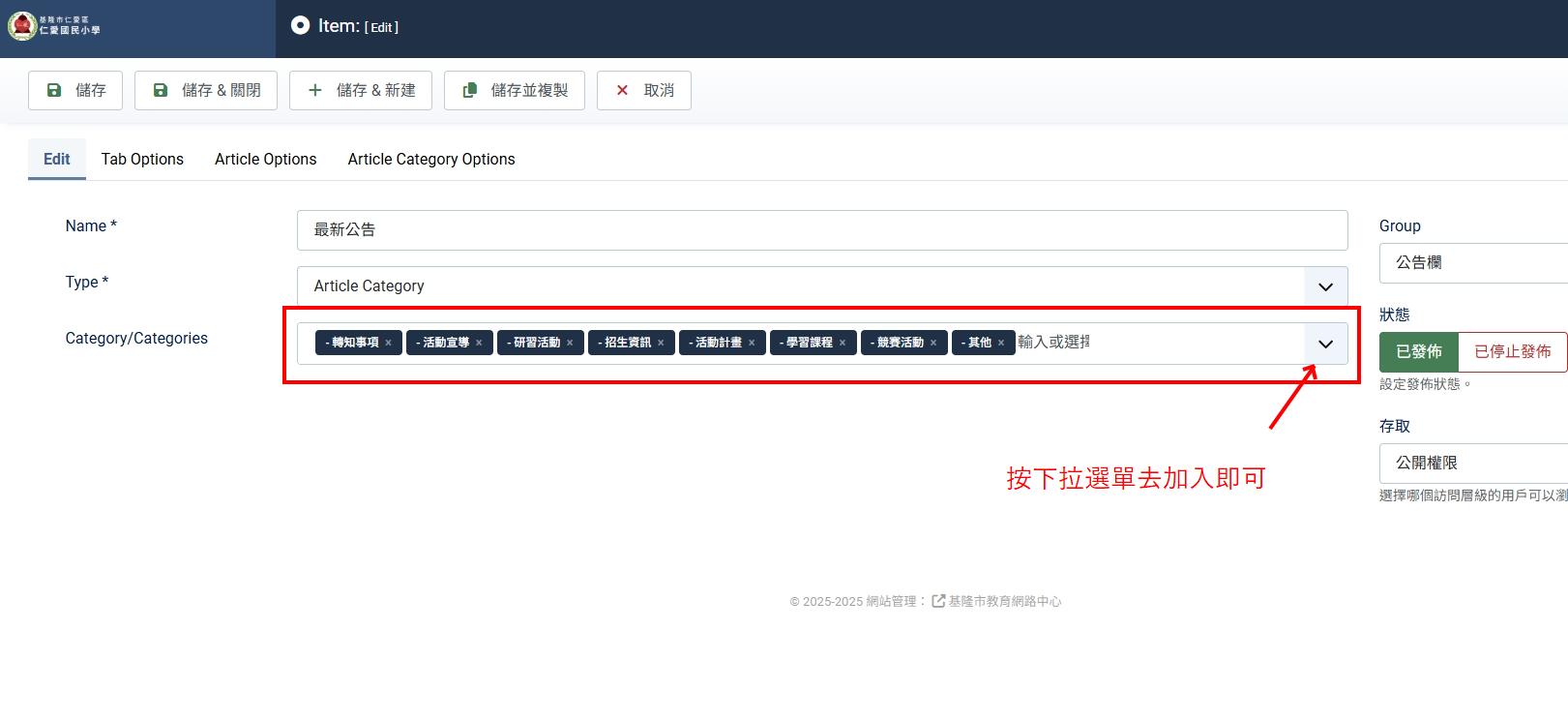Click the 設定發佈狀態 help text
This screenshot has width=1568, height=720.
click(x=1425, y=384)
